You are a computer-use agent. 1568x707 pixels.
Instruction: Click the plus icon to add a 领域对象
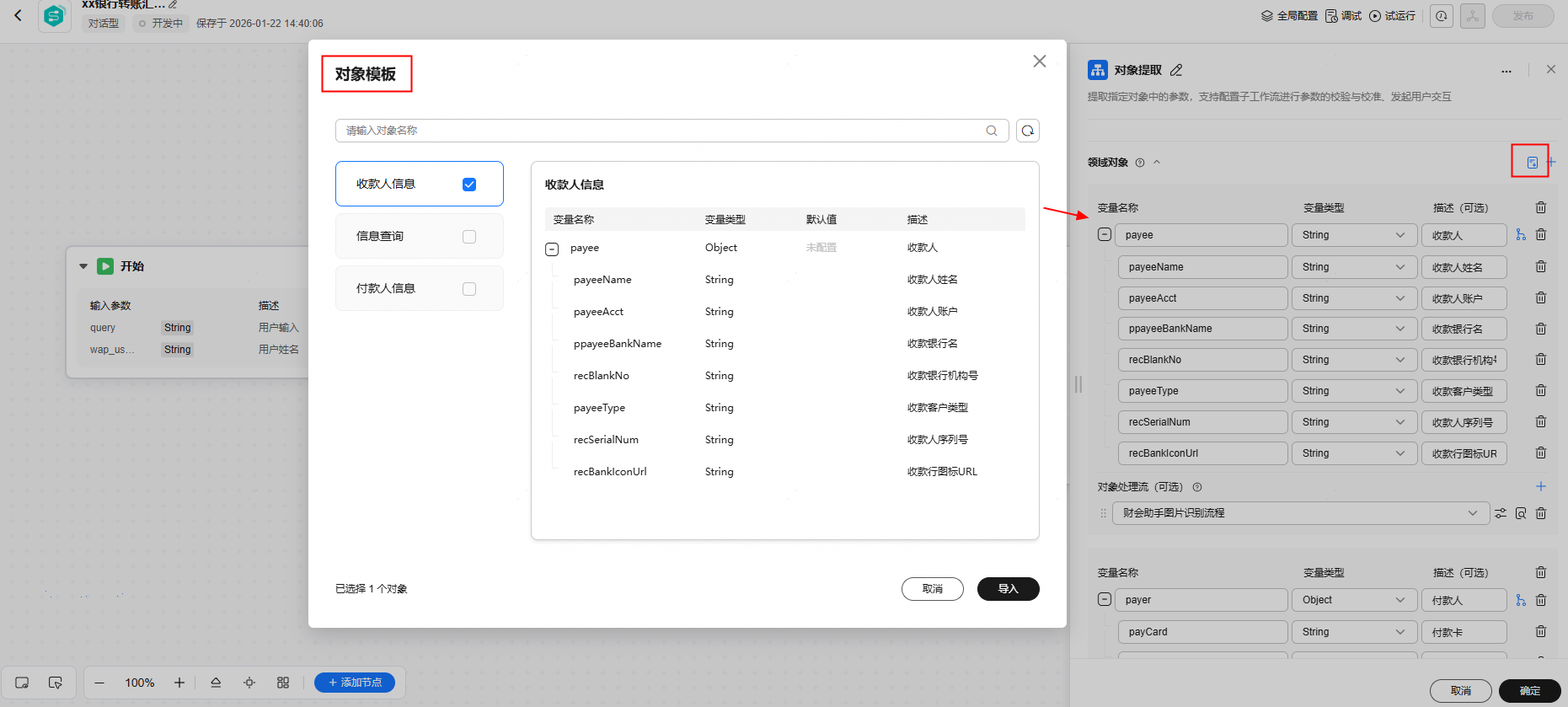(x=1551, y=162)
